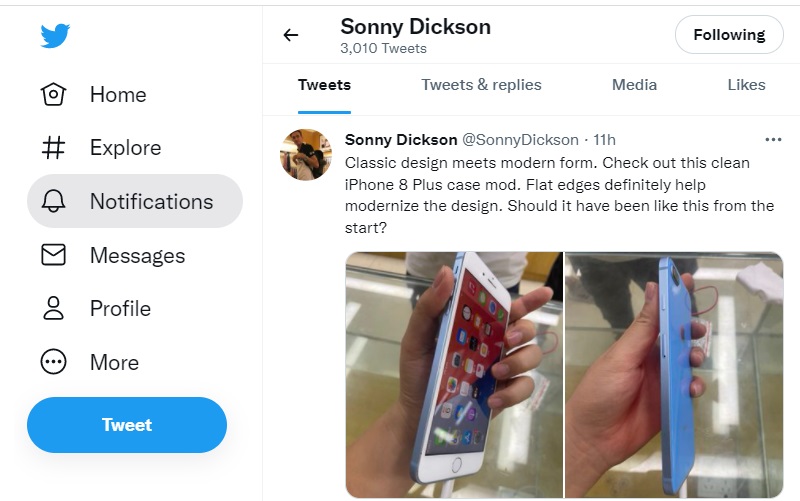
Task: Switch to the Tweets & replies tab
Action: (x=481, y=85)
